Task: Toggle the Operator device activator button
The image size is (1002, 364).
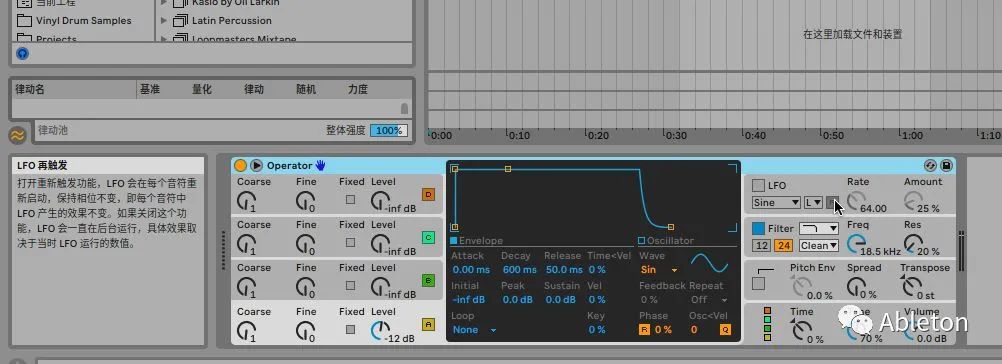Action: point(240,165)
